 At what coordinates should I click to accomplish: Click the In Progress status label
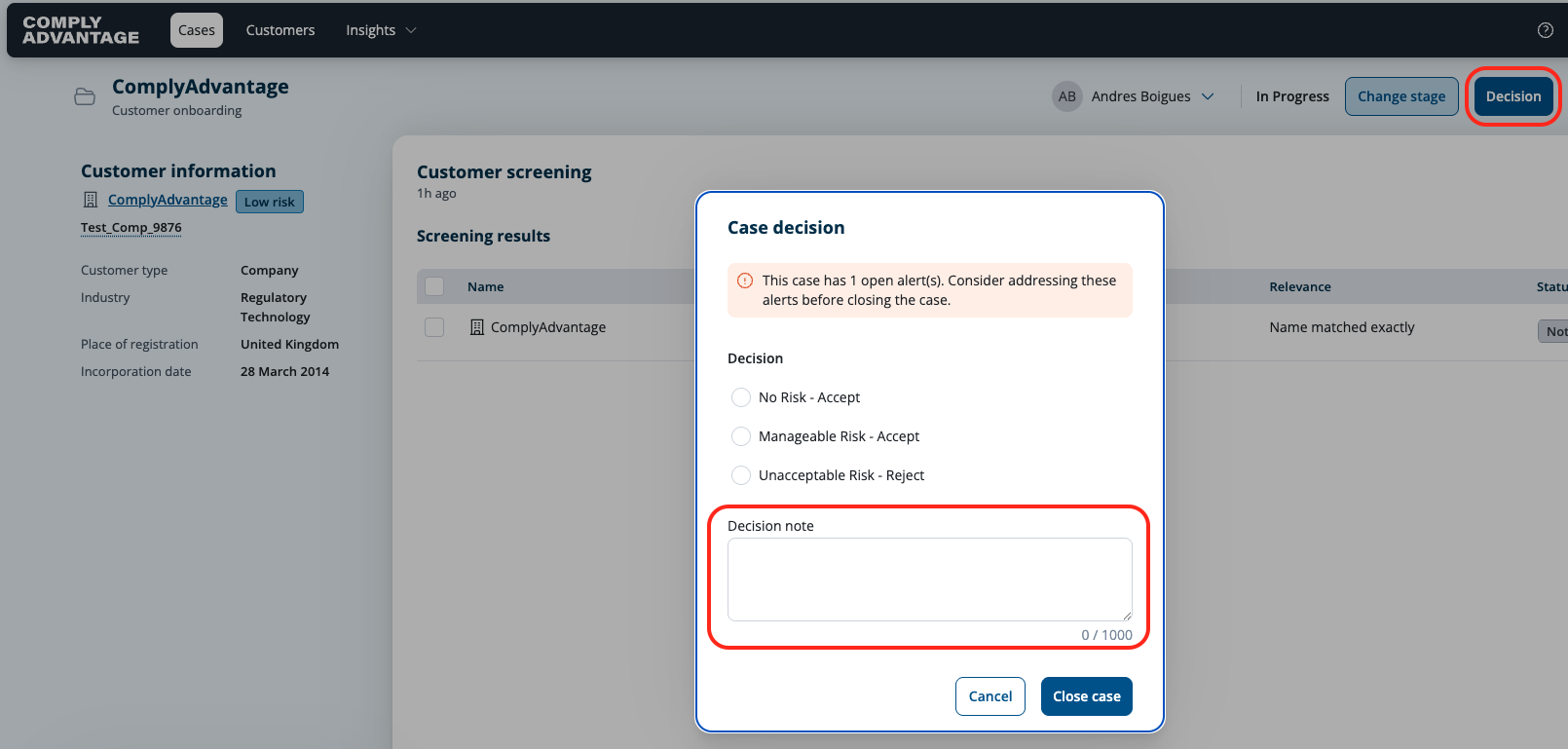tap(1292, 96)
